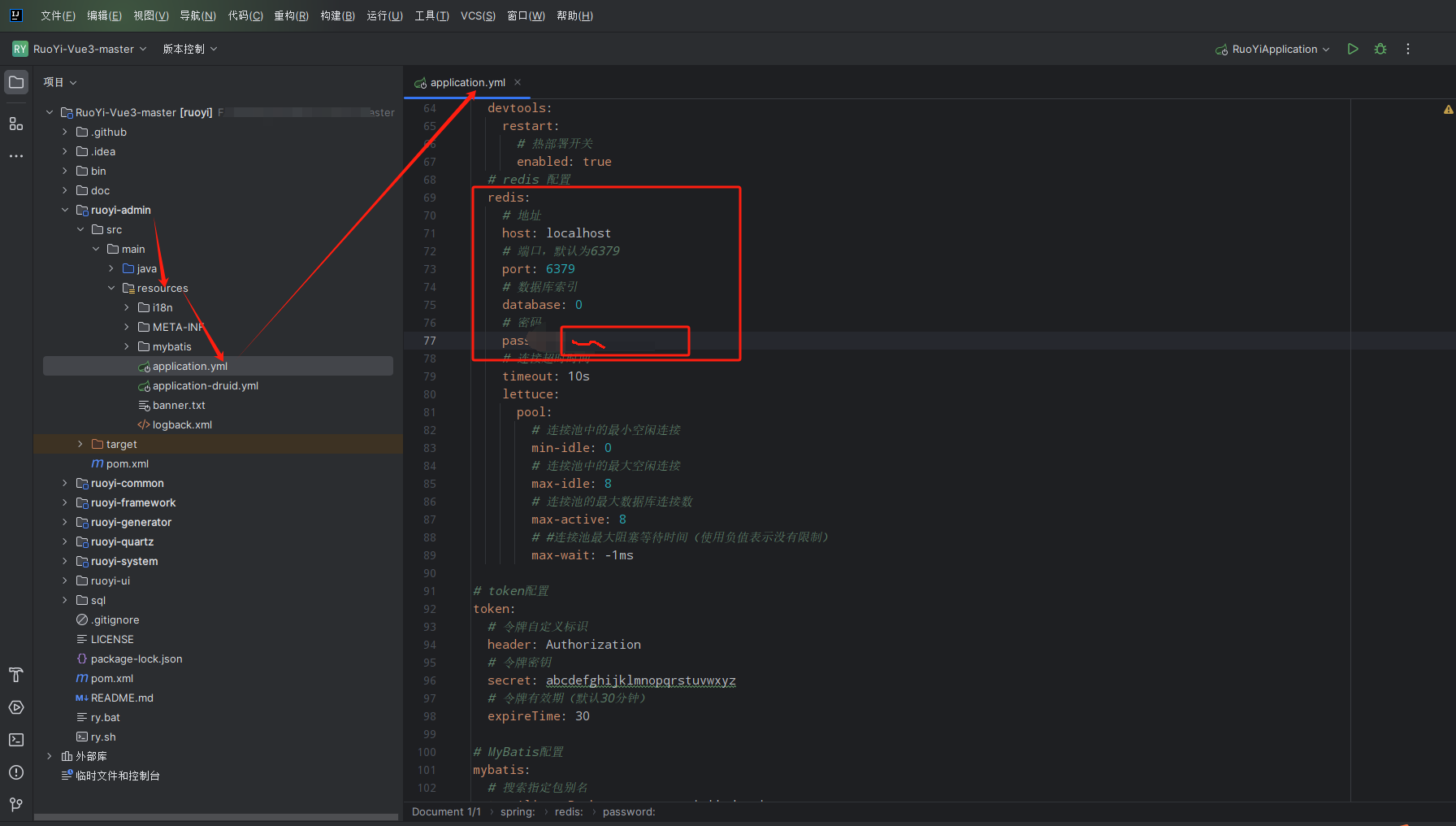Close the application.yml editor tab
Image resolution: width=1456 pixels, height=826 pixels.
click(x=518, y=82)
